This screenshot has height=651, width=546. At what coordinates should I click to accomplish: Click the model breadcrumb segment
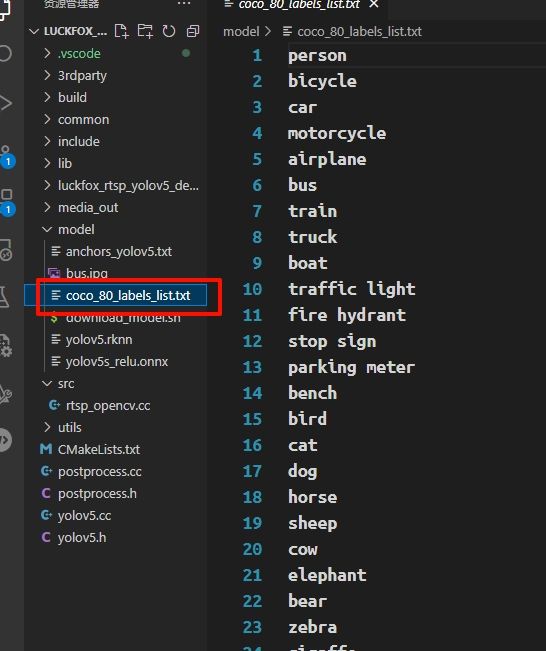coord(241,32)
